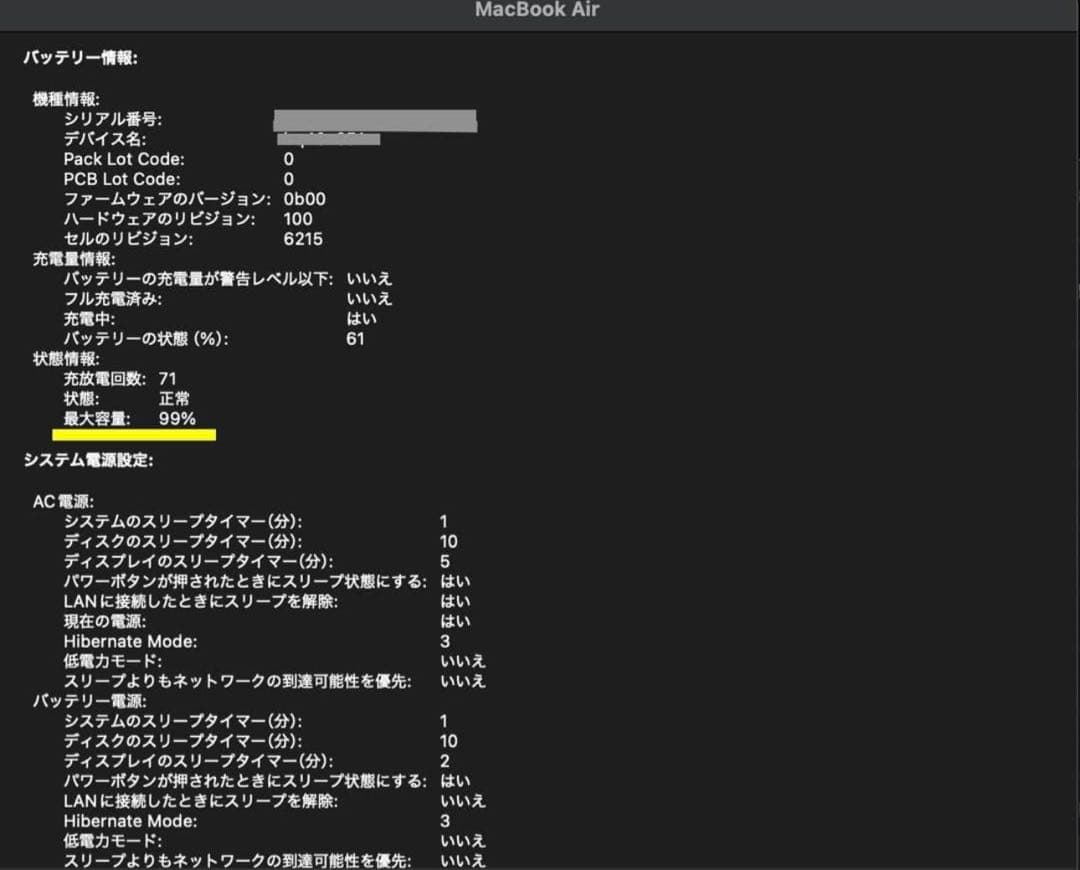This screenshot has width=1080, height=870.
Task: Select the PCB Lot Code label
Action: coord(122,179)
